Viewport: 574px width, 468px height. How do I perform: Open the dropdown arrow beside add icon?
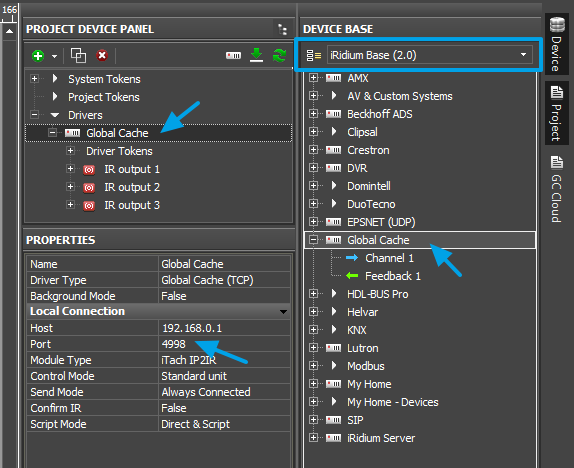55,56
